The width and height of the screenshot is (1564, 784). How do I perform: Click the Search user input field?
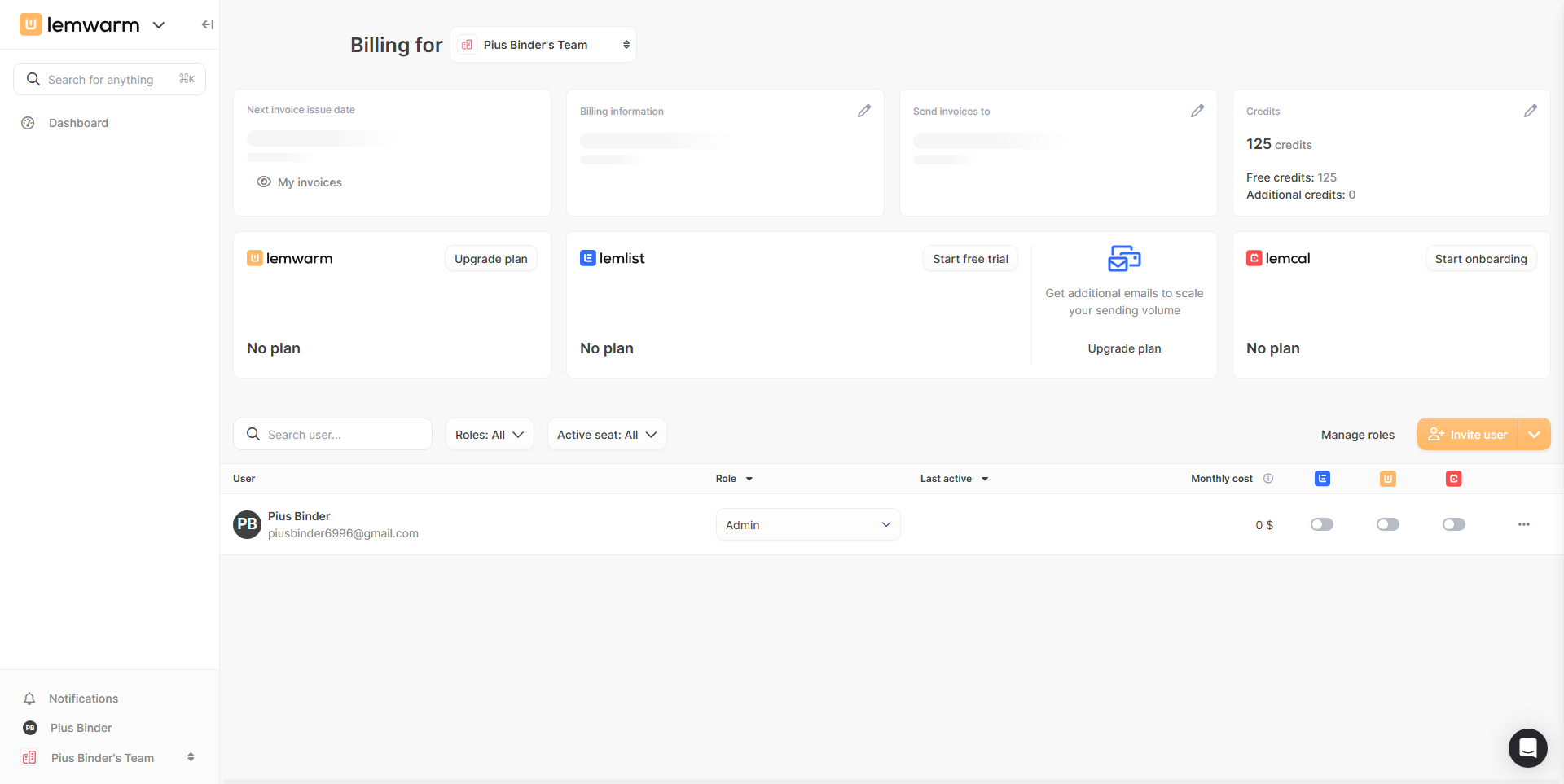point(342,435)
